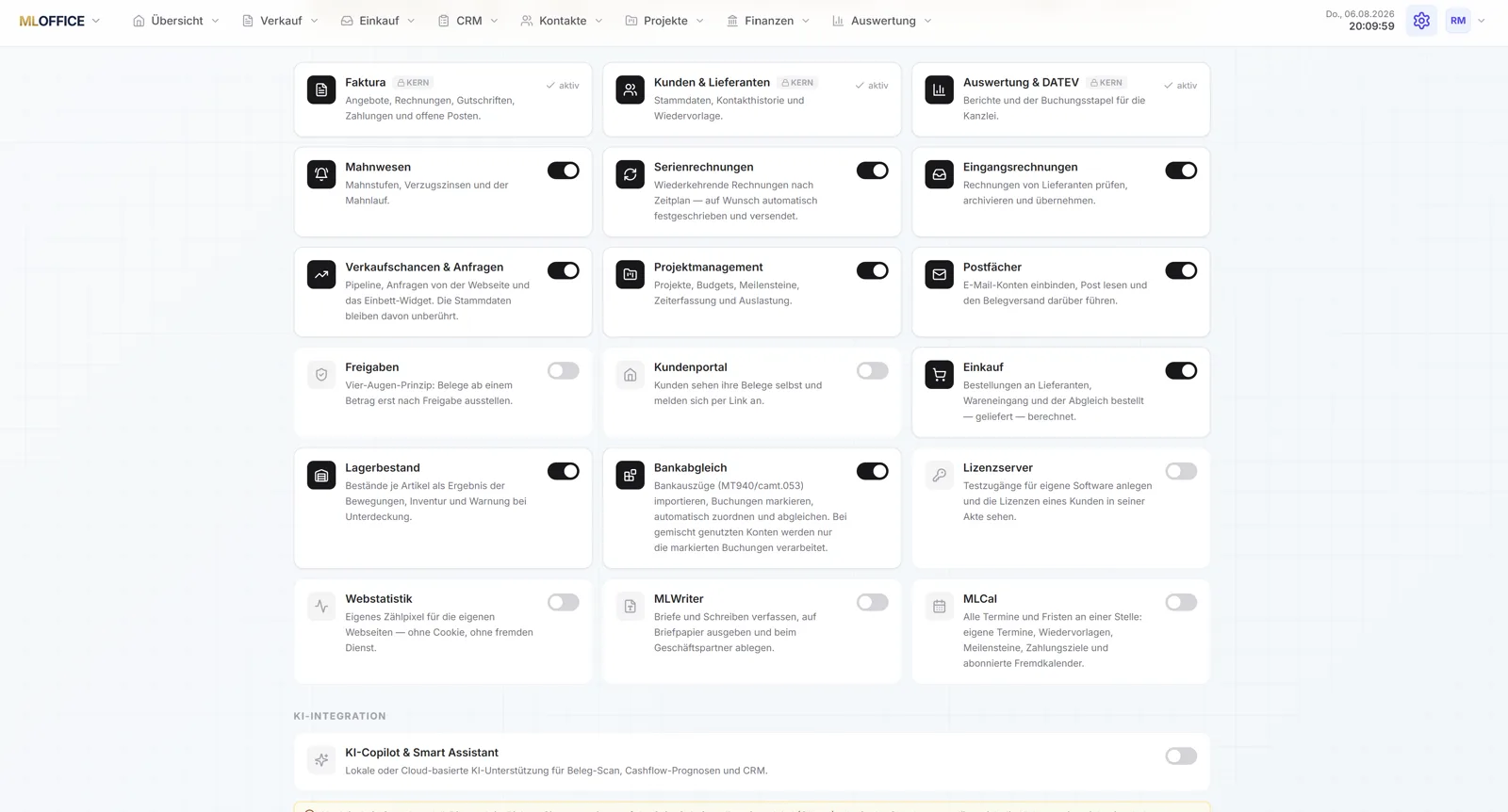This screenshot has width=1508, height=812.
Task: Expand the Finanzen menu chevron
Action: pyautogui.click(x=806, y=21)
